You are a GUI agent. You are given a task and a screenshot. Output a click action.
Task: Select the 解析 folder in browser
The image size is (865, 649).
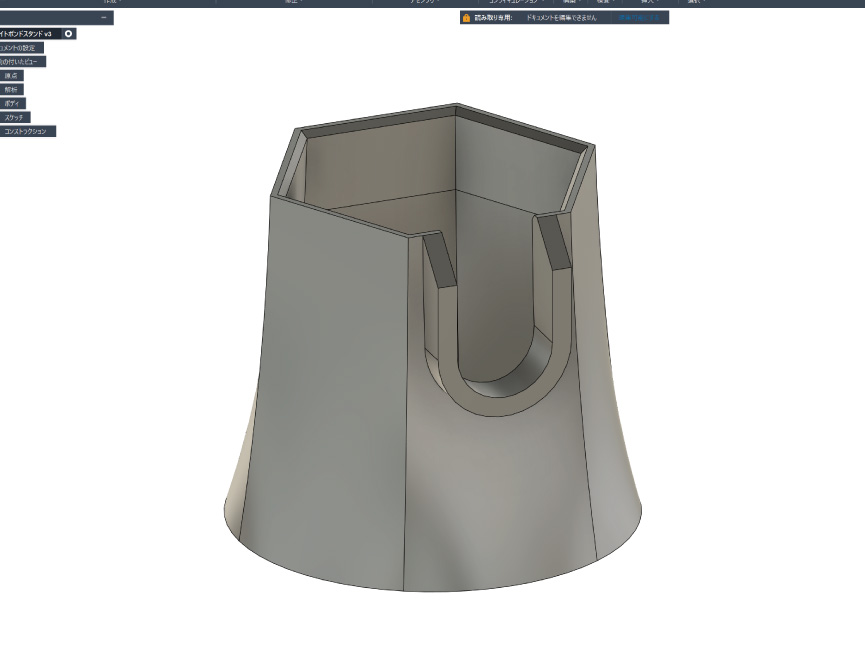pyautogui.click(x=11, y=90)
